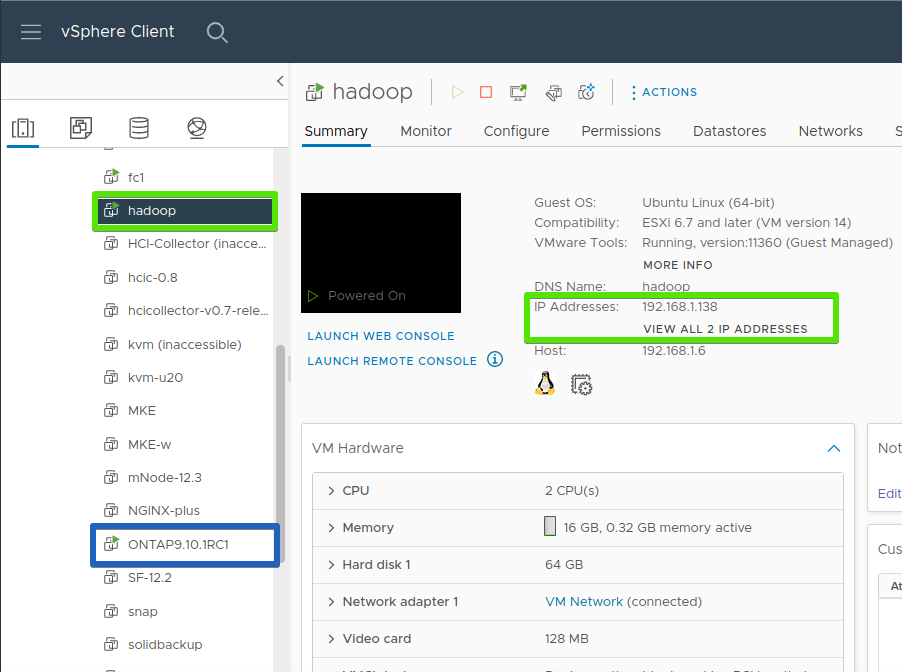Click the VM gear chip icon below Host
Screen dimensions: 902x672
(x=581, y=384)
